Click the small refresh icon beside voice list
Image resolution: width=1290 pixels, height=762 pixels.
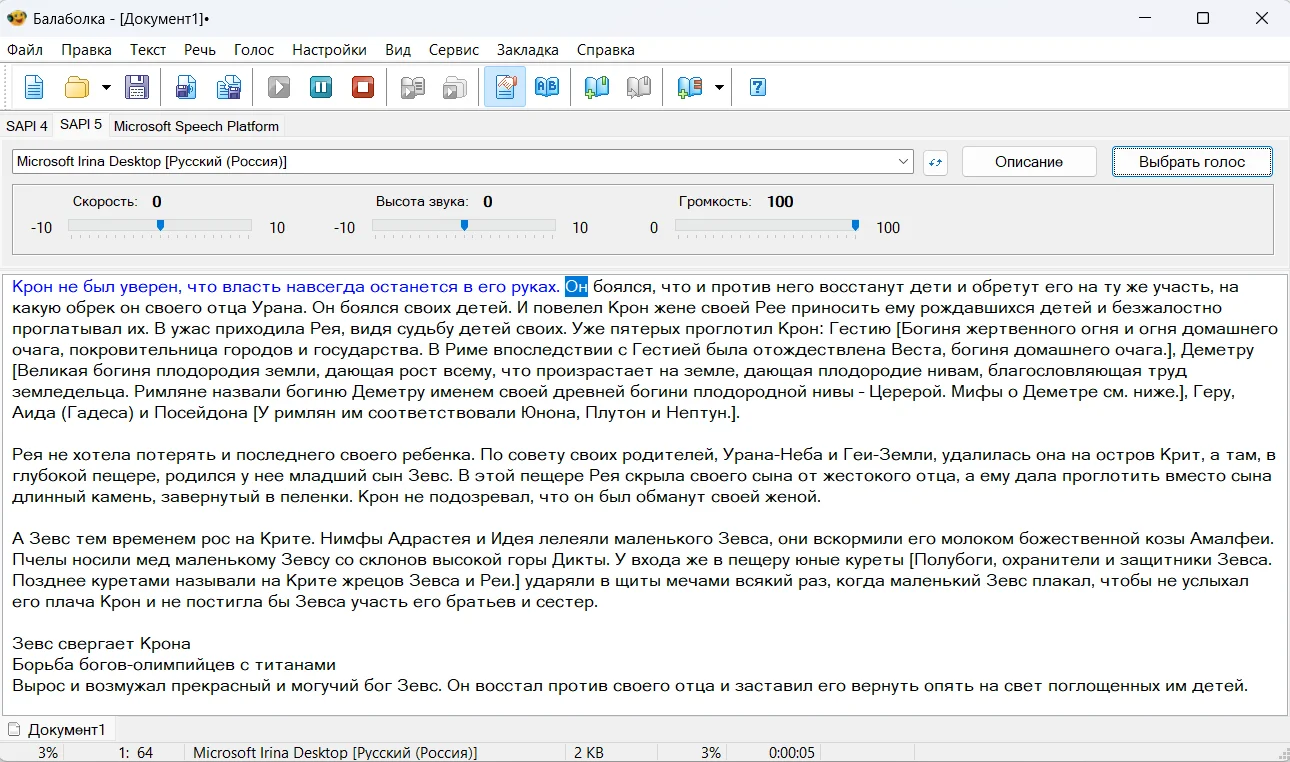pyautogui.click(x=935, y=162)
